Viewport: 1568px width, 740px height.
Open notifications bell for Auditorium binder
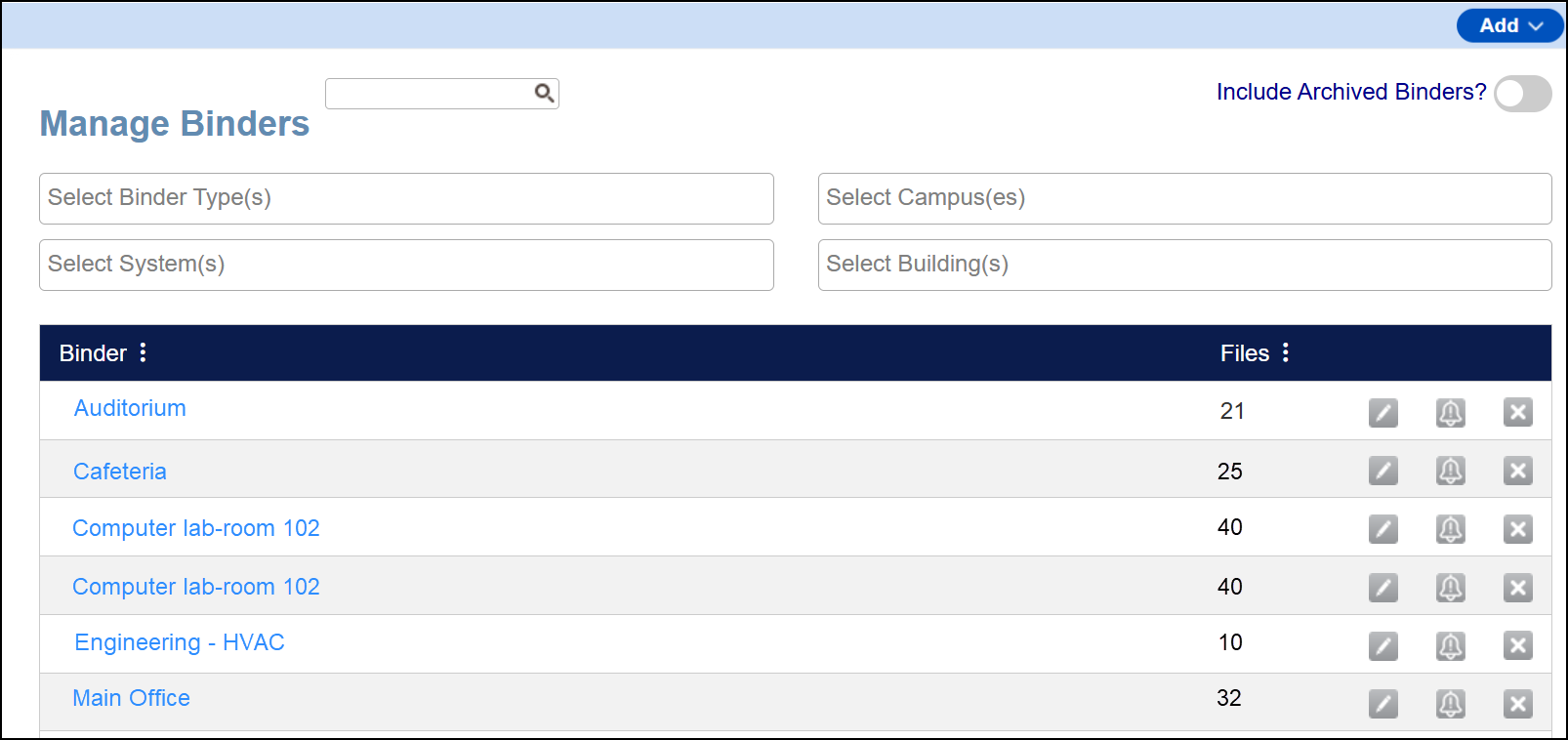click(1450, 413)
